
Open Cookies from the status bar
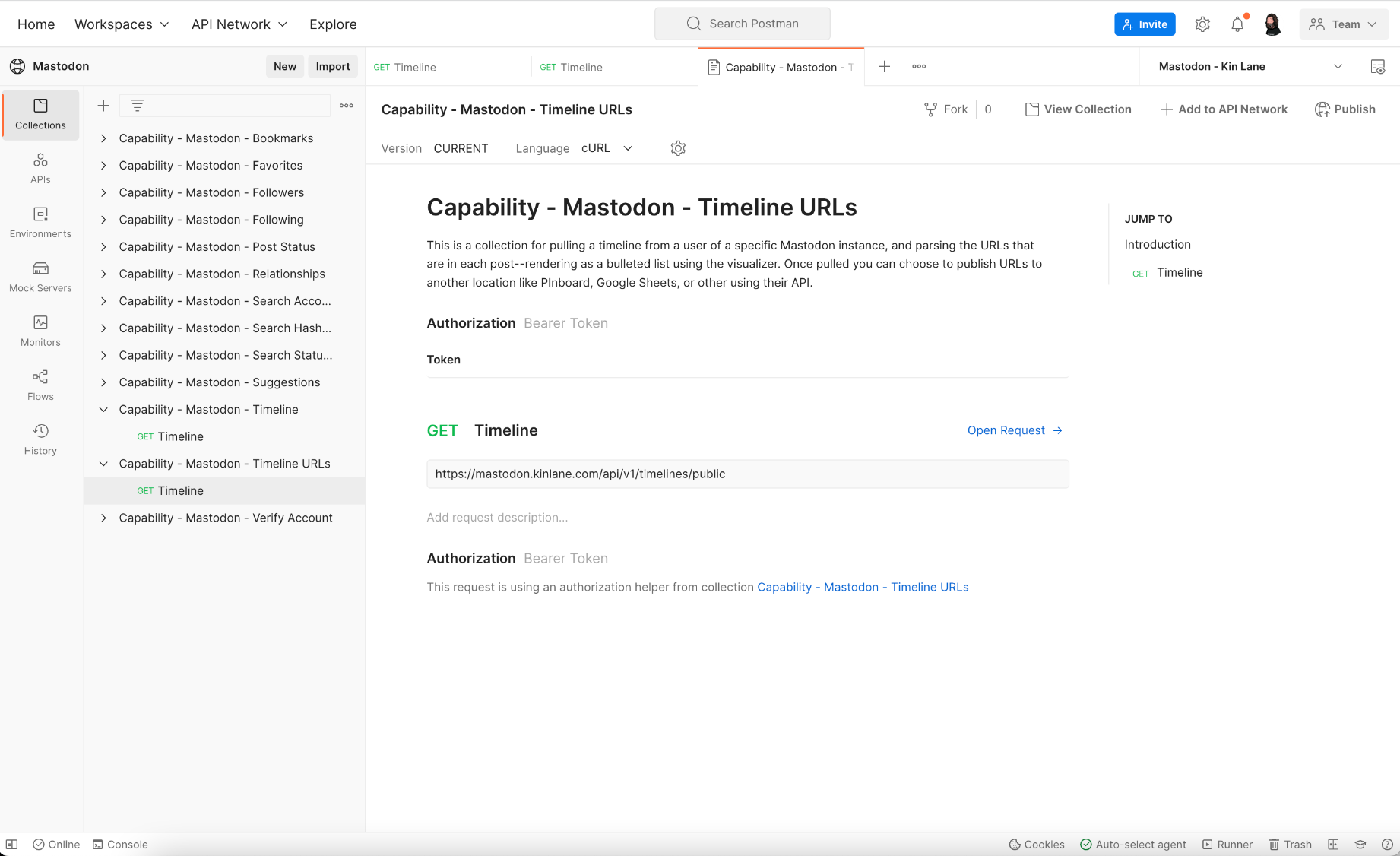pyautogui.click(x=1037, y=845)
